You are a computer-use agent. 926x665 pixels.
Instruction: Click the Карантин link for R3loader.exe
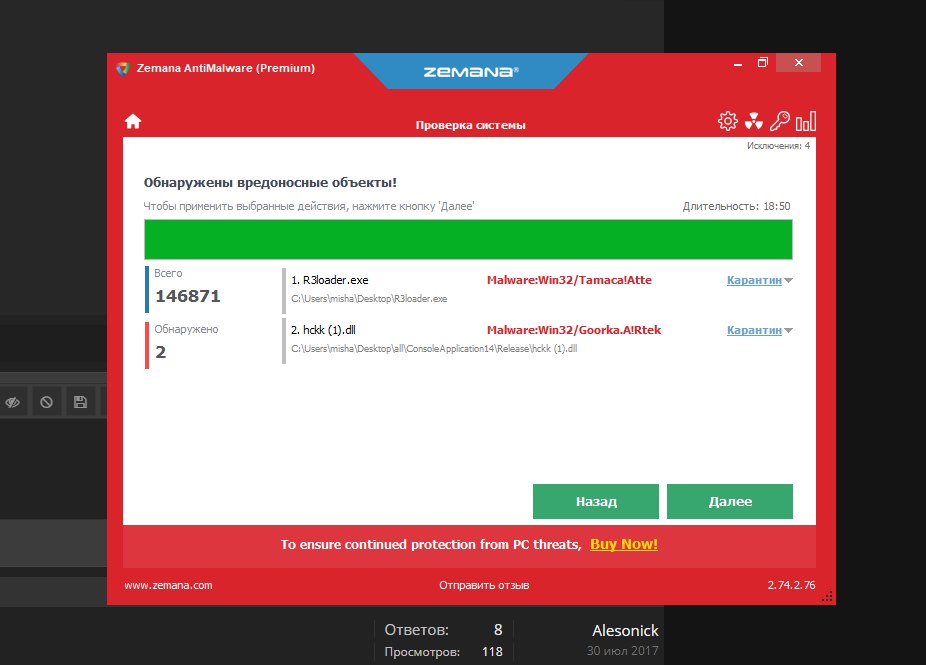point(754,280)
